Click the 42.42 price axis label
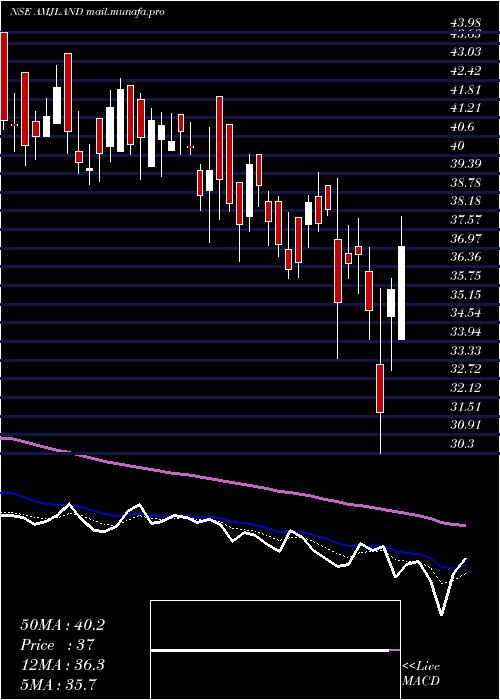The image size is (500, 700). 466,71
